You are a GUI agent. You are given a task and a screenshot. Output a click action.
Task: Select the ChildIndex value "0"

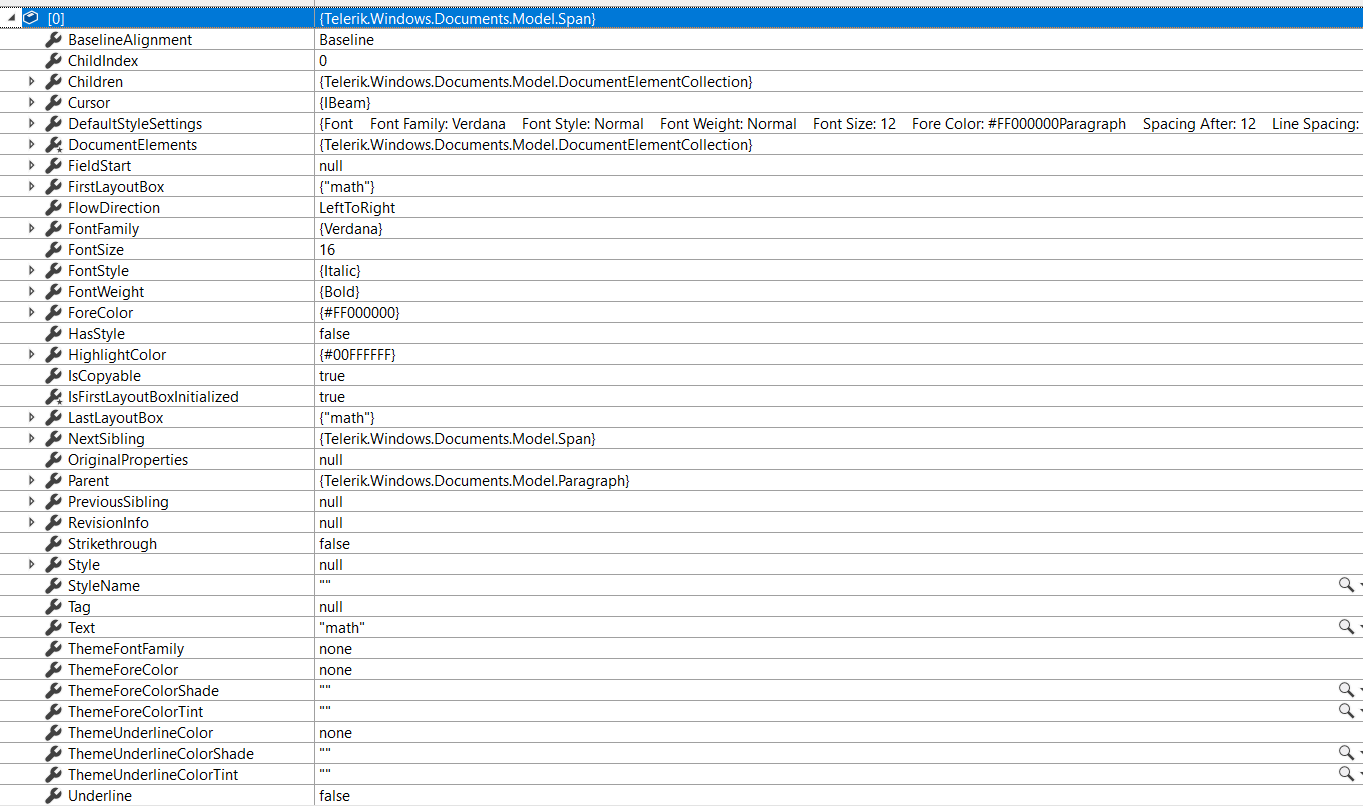click(x=323, y=61)
